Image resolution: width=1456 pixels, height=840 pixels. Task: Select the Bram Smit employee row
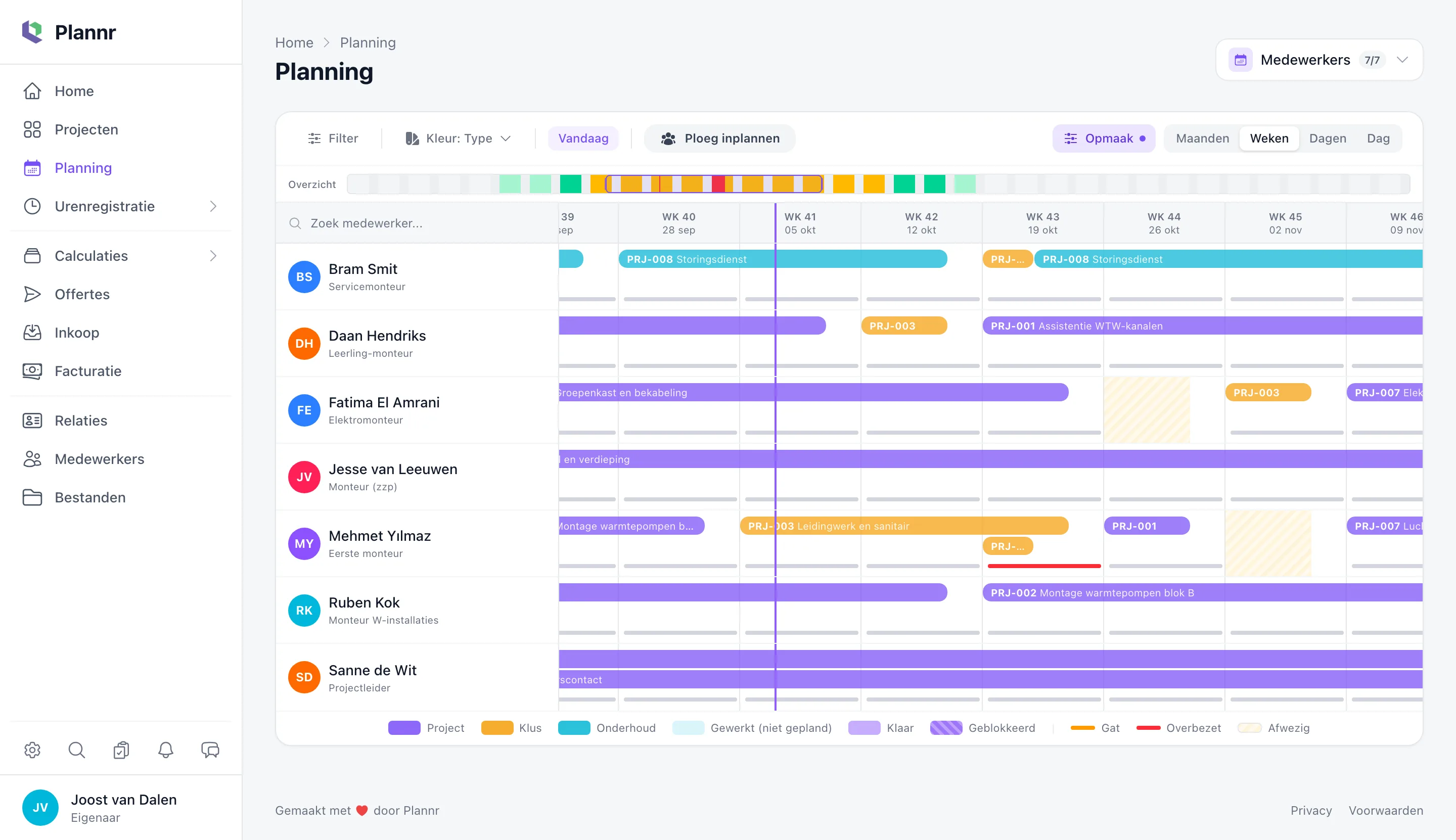417,277
